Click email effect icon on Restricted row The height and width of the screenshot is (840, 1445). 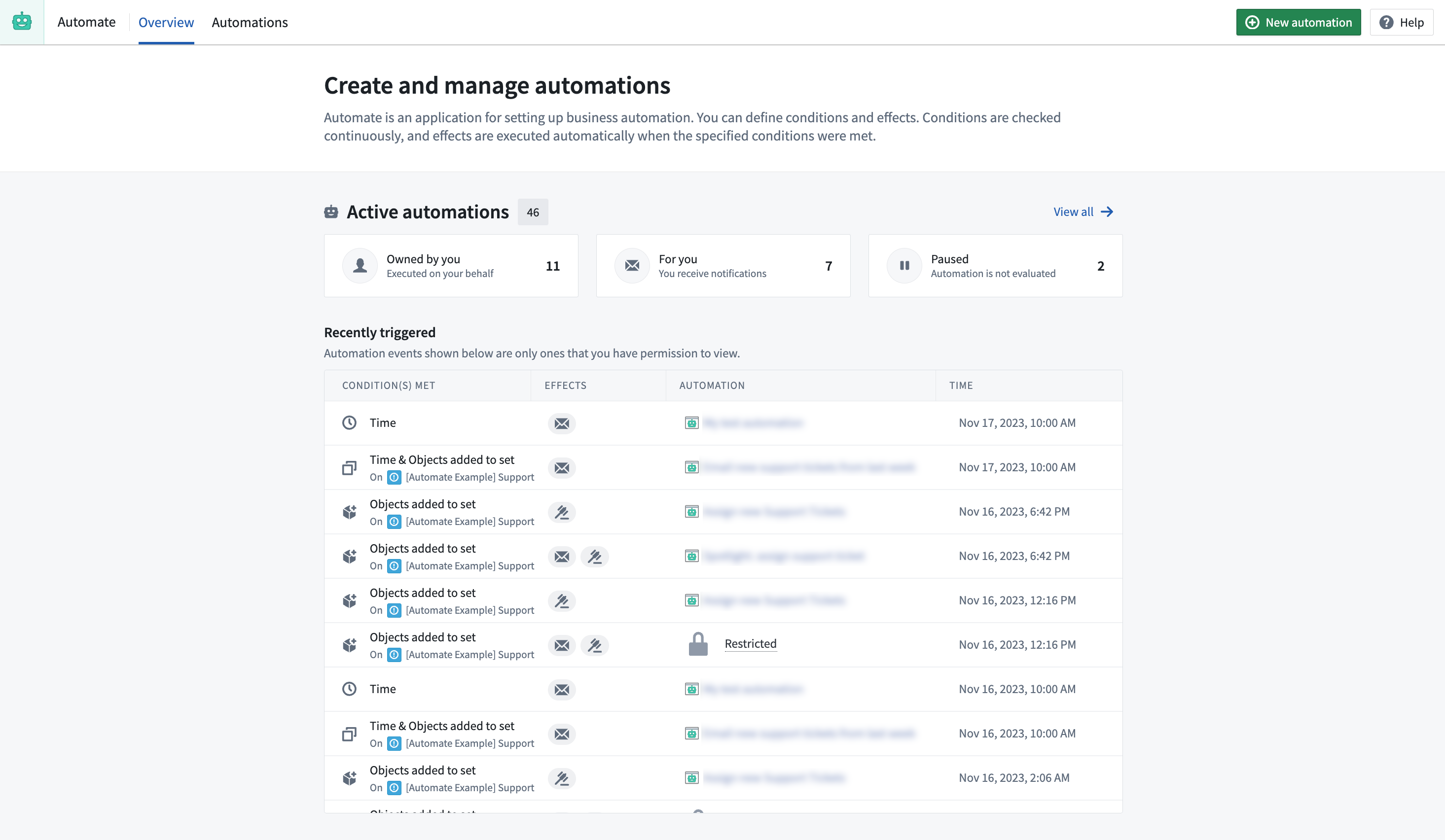pyautogui.click(x=562, y=645)
